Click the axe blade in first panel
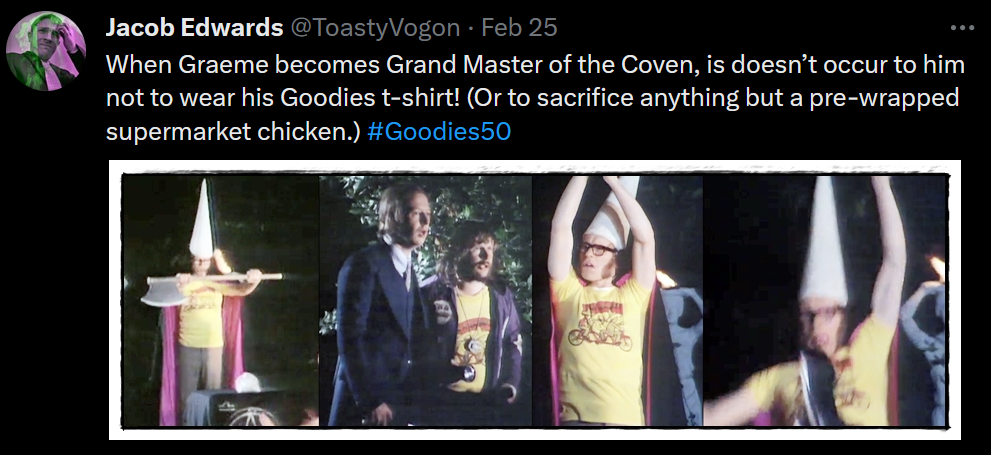Viewport: 991px width, 455px height. pos(164,294)
